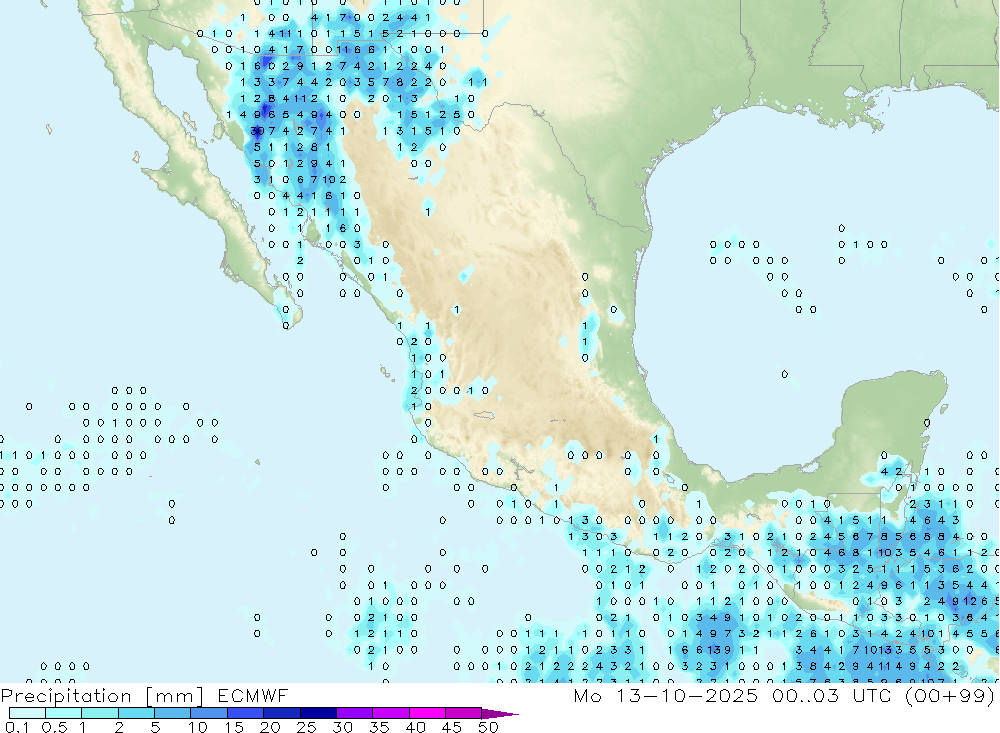This screenshot has width=1000, height=733.
Task: Click the '25' legend scale label
Action: 306,727
